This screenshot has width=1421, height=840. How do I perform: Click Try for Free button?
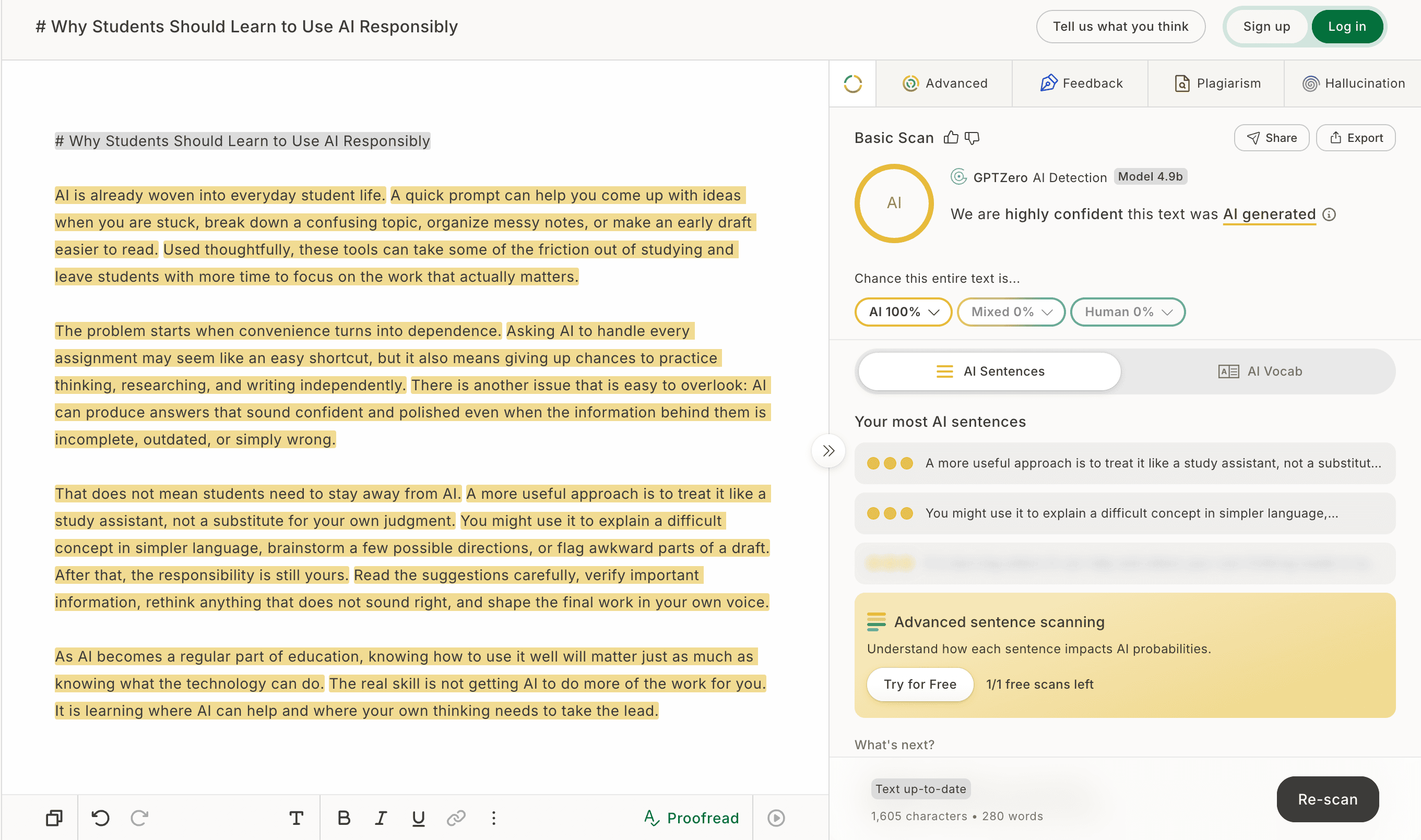920,684
